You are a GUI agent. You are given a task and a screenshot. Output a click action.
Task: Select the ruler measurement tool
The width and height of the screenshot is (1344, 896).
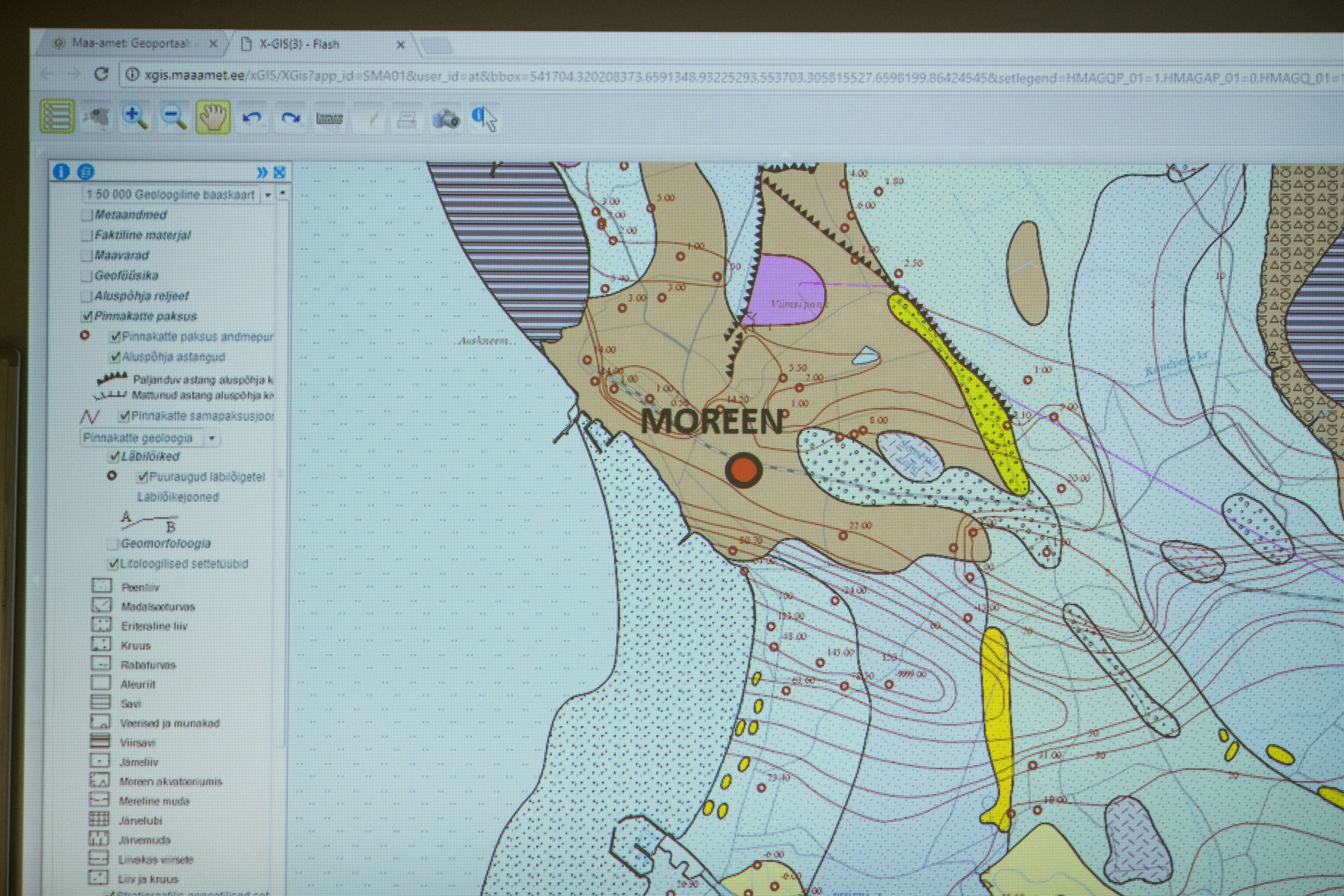pyautogui.click(x=329, y=118)
